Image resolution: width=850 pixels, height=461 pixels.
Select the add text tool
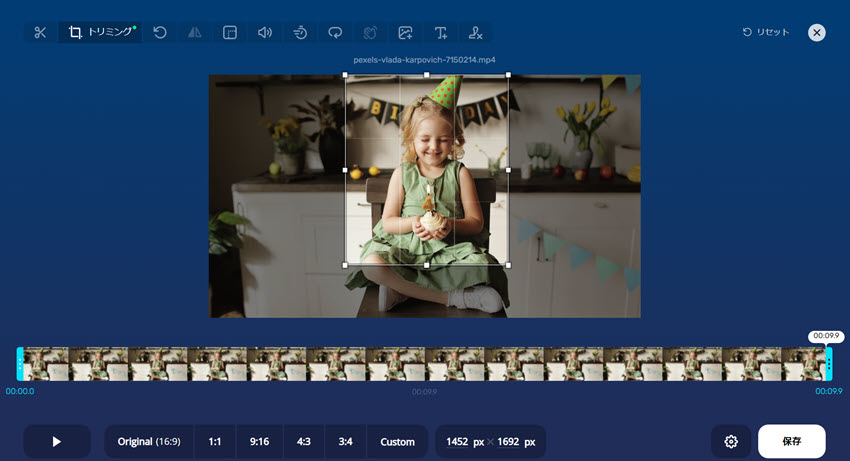tap(440, 33)
